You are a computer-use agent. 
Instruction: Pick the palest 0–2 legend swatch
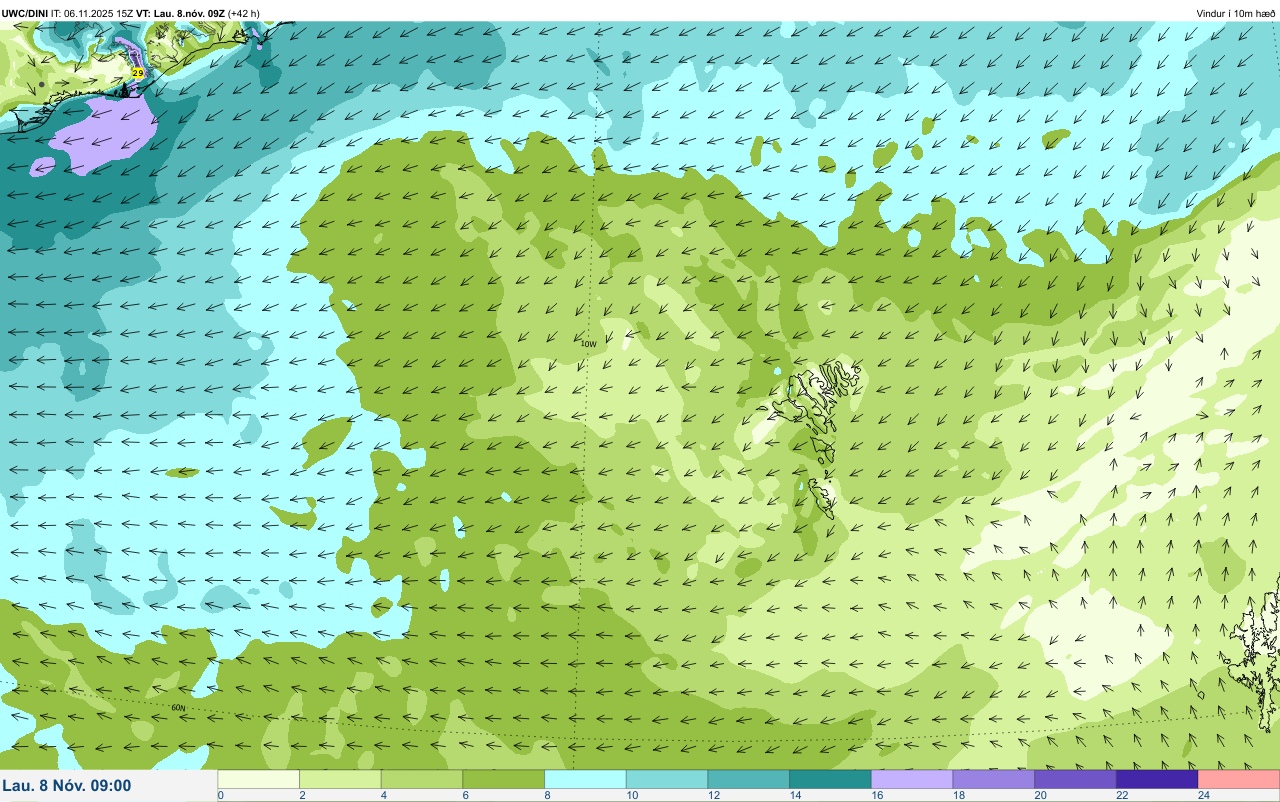tap(258, 779)
